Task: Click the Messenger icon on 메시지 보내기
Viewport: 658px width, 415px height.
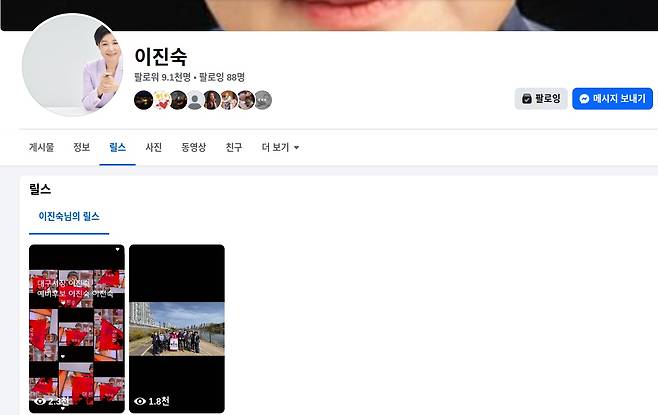Action: tap(584, 99)
